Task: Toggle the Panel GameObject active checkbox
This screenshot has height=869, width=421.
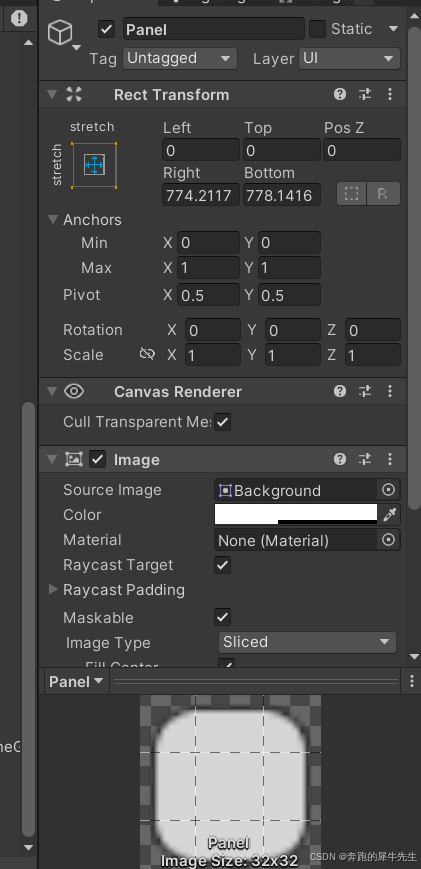Action: click(x=106, y=29)
